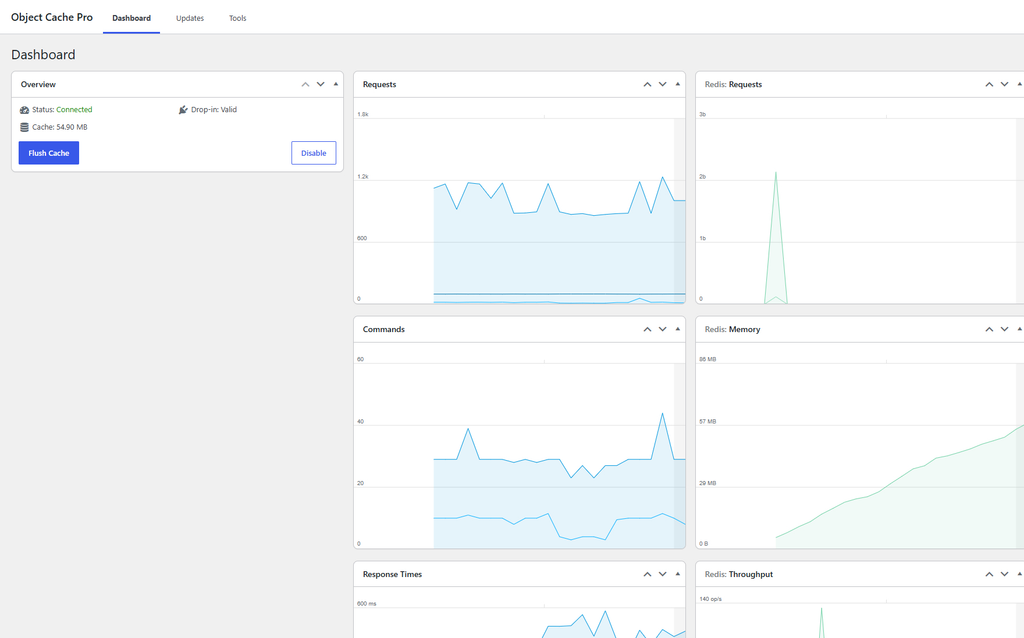
Task: Open the Dashboard tab
Action: (x=131, y=18)
